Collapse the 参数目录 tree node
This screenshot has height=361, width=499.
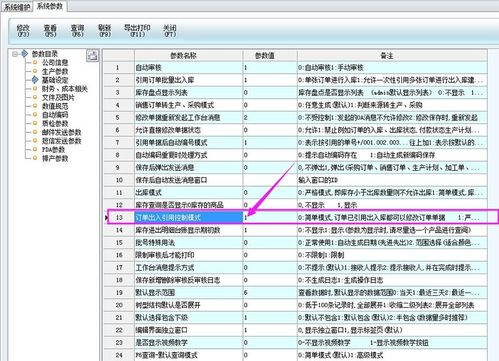15,54
